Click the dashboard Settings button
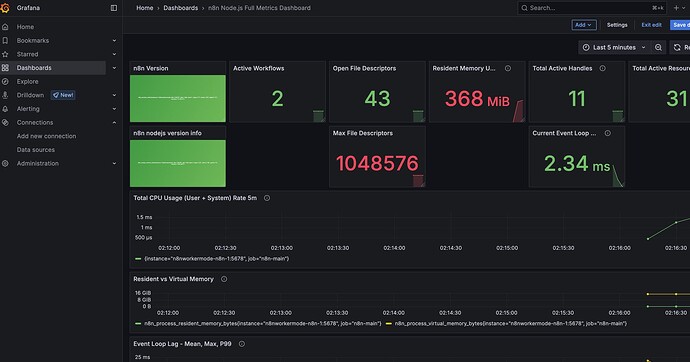The height and width of the screenshot is (362, 690). pos(617,25)
